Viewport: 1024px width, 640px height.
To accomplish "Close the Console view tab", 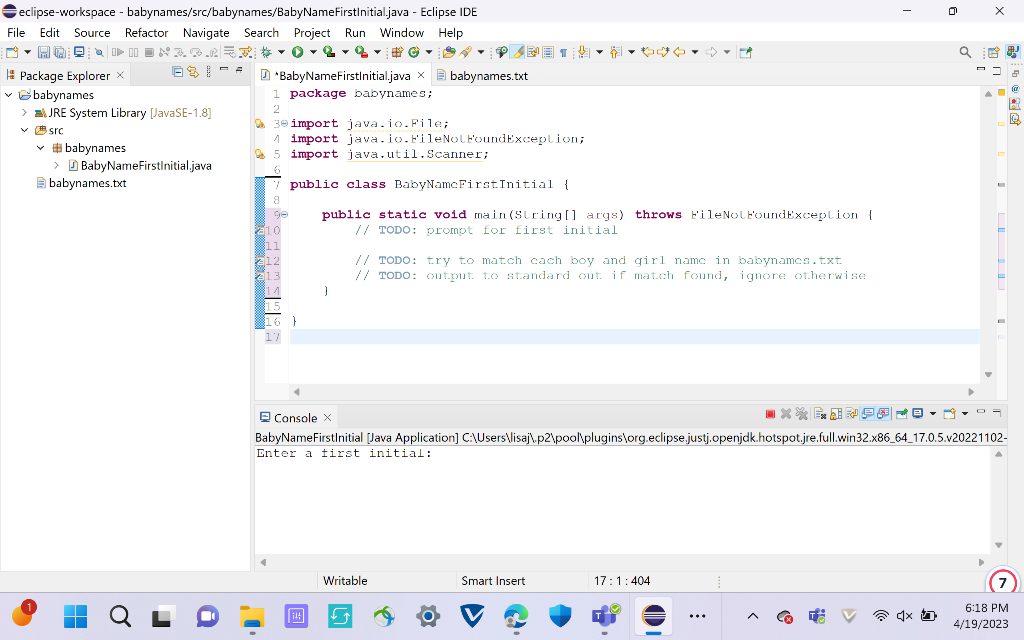I will coord(328,417).
